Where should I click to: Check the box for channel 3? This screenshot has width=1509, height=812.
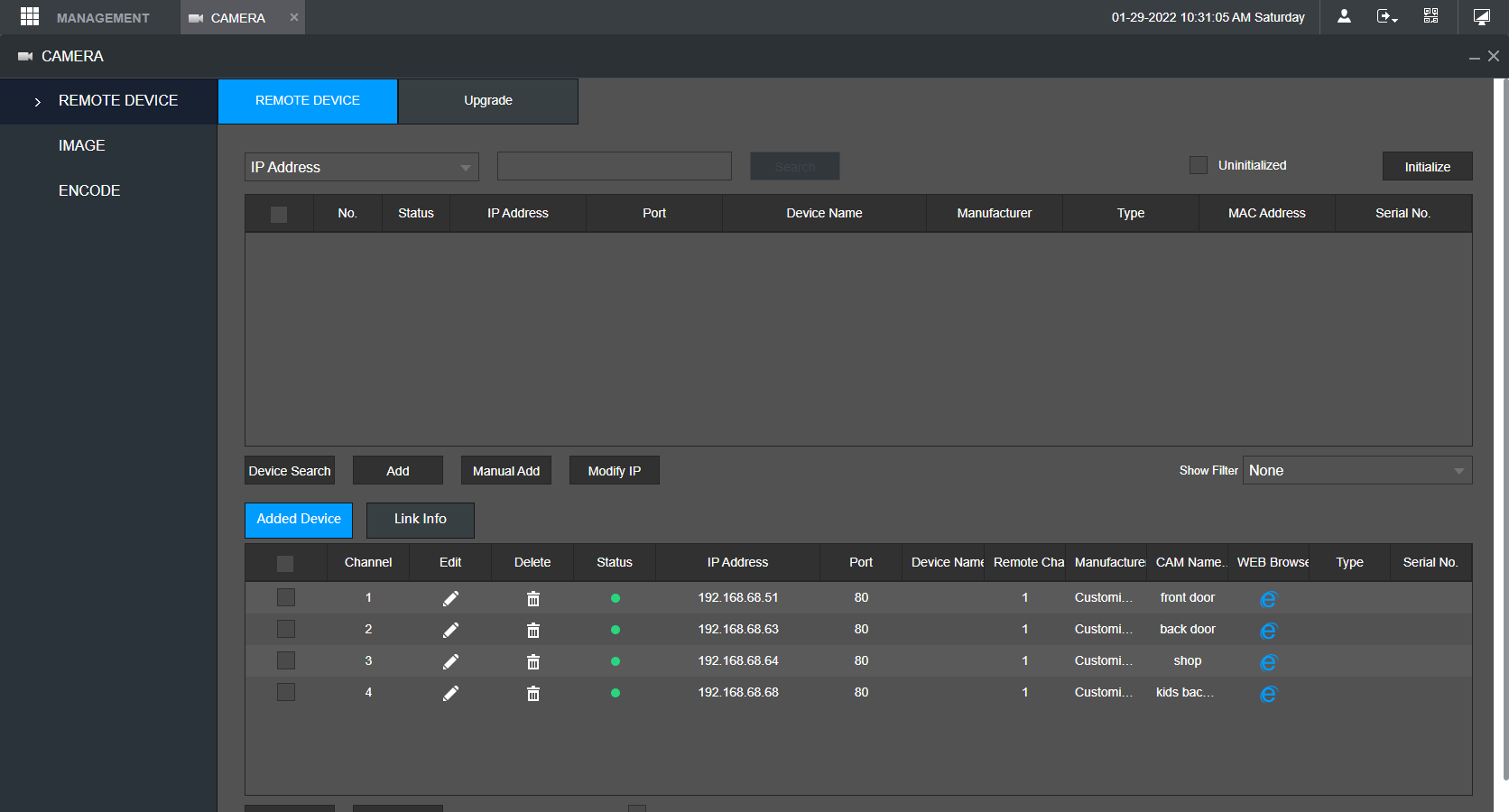[x=286, y=660]
